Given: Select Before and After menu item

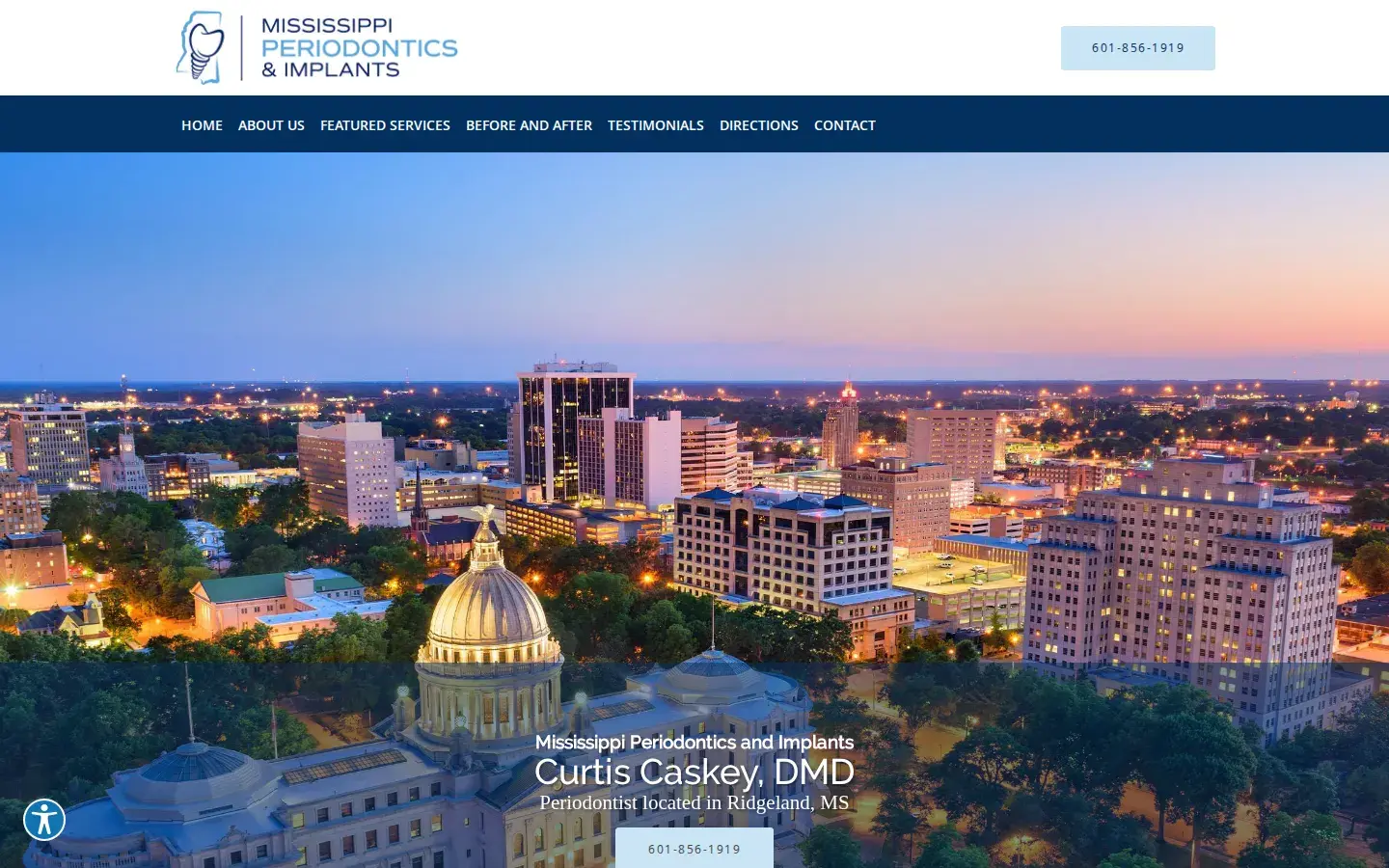Looking at the screenshot, I should [x=529, y=125].
